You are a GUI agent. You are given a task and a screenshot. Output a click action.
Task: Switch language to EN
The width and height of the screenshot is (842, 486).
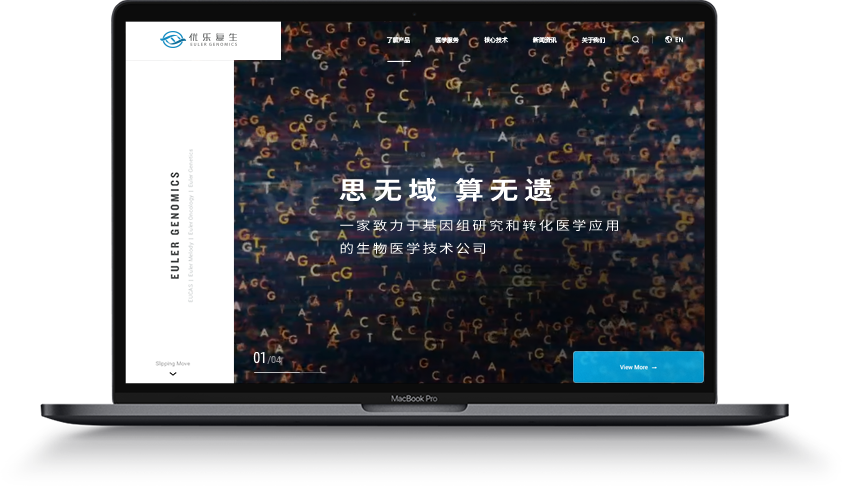tap(679, 40)
